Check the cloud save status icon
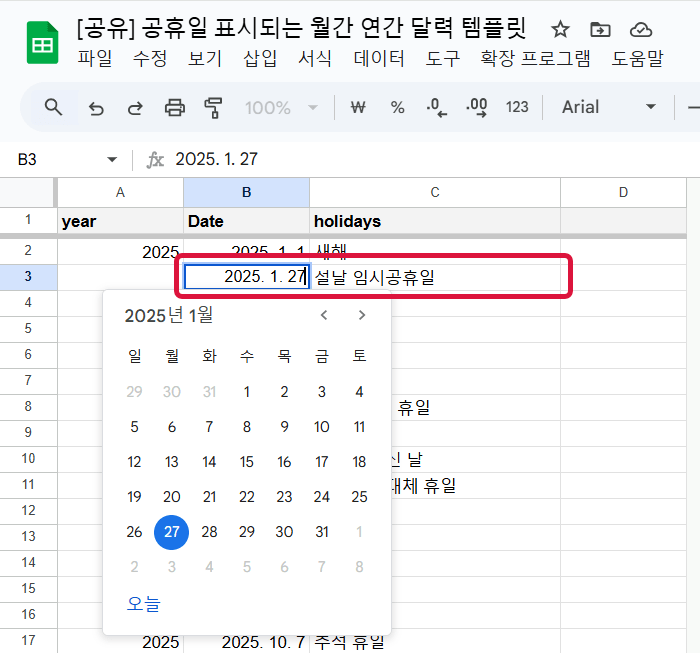 (x=640, y=29)
